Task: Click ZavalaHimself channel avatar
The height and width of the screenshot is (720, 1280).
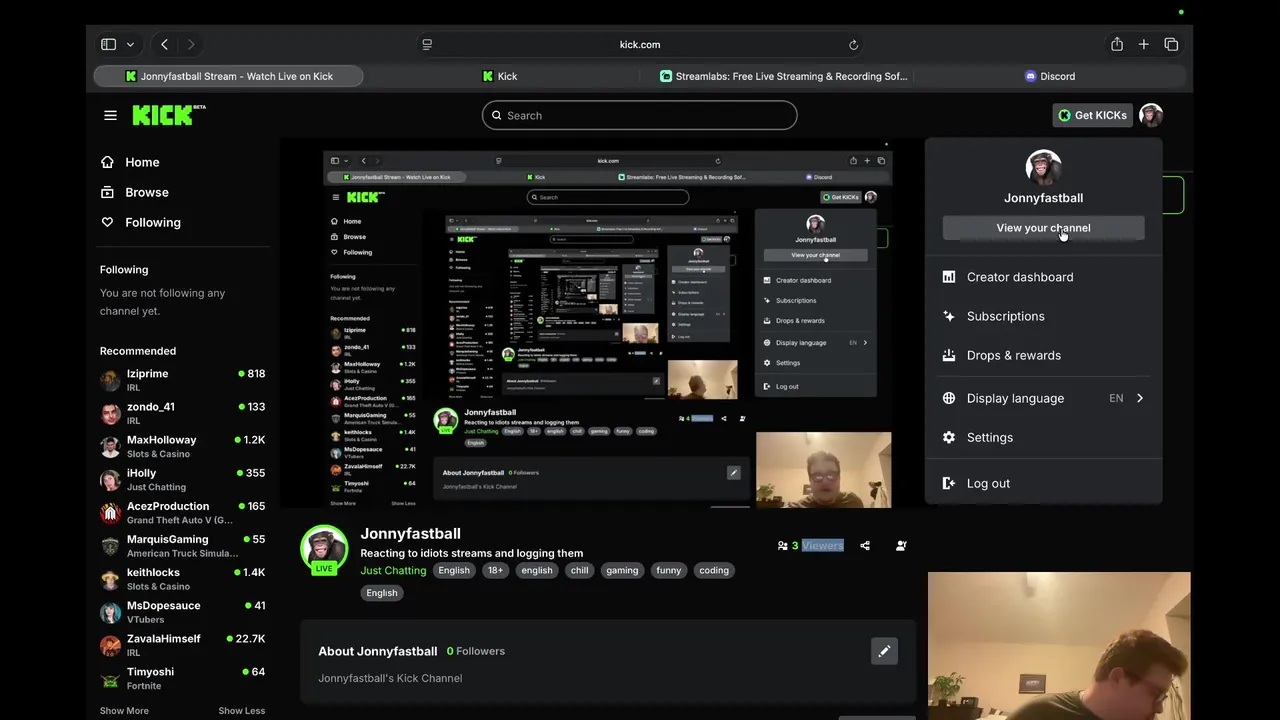Action: pos(110,645)
